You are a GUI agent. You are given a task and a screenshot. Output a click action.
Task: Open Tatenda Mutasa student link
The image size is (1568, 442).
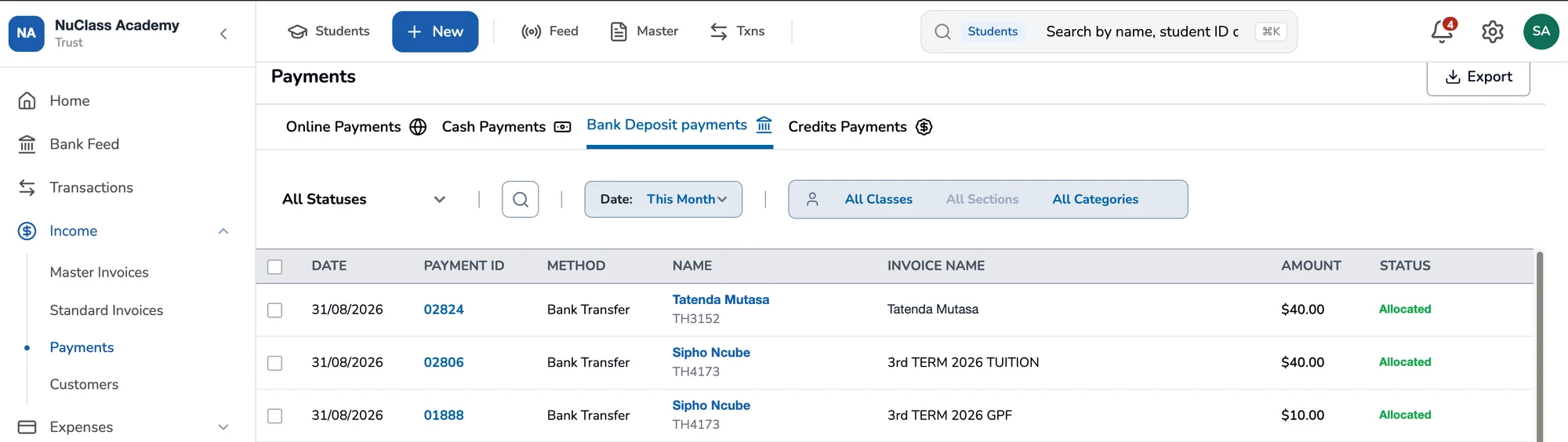point(720,299)
